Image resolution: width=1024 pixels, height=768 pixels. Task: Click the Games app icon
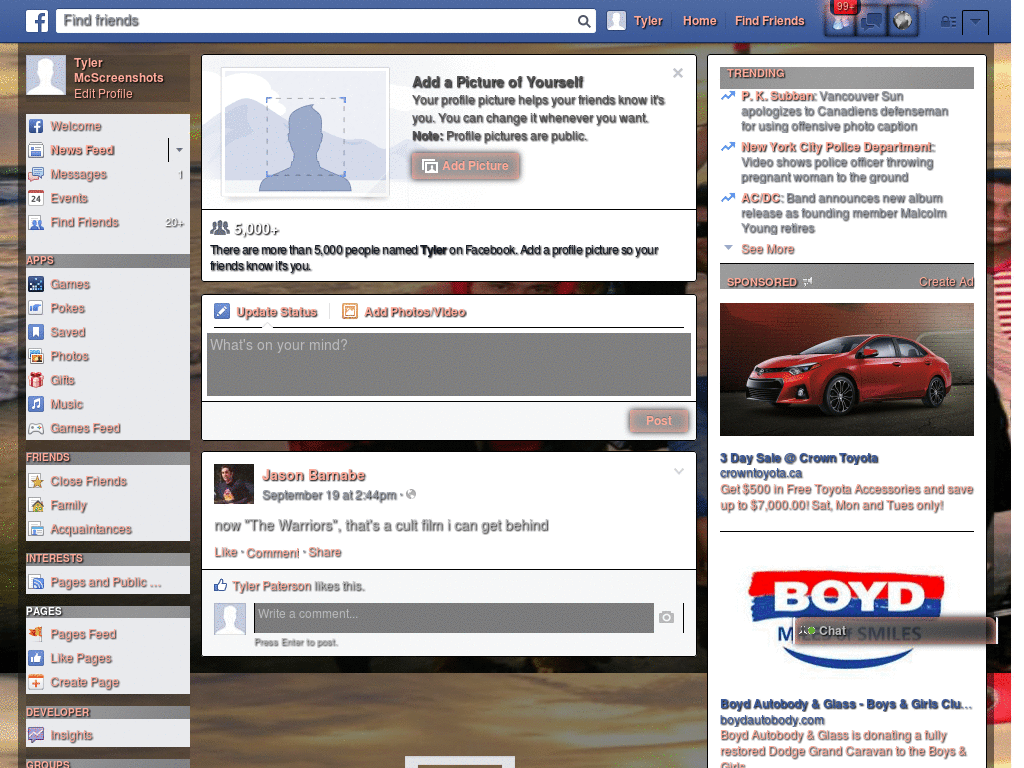[x=36, y=284]
